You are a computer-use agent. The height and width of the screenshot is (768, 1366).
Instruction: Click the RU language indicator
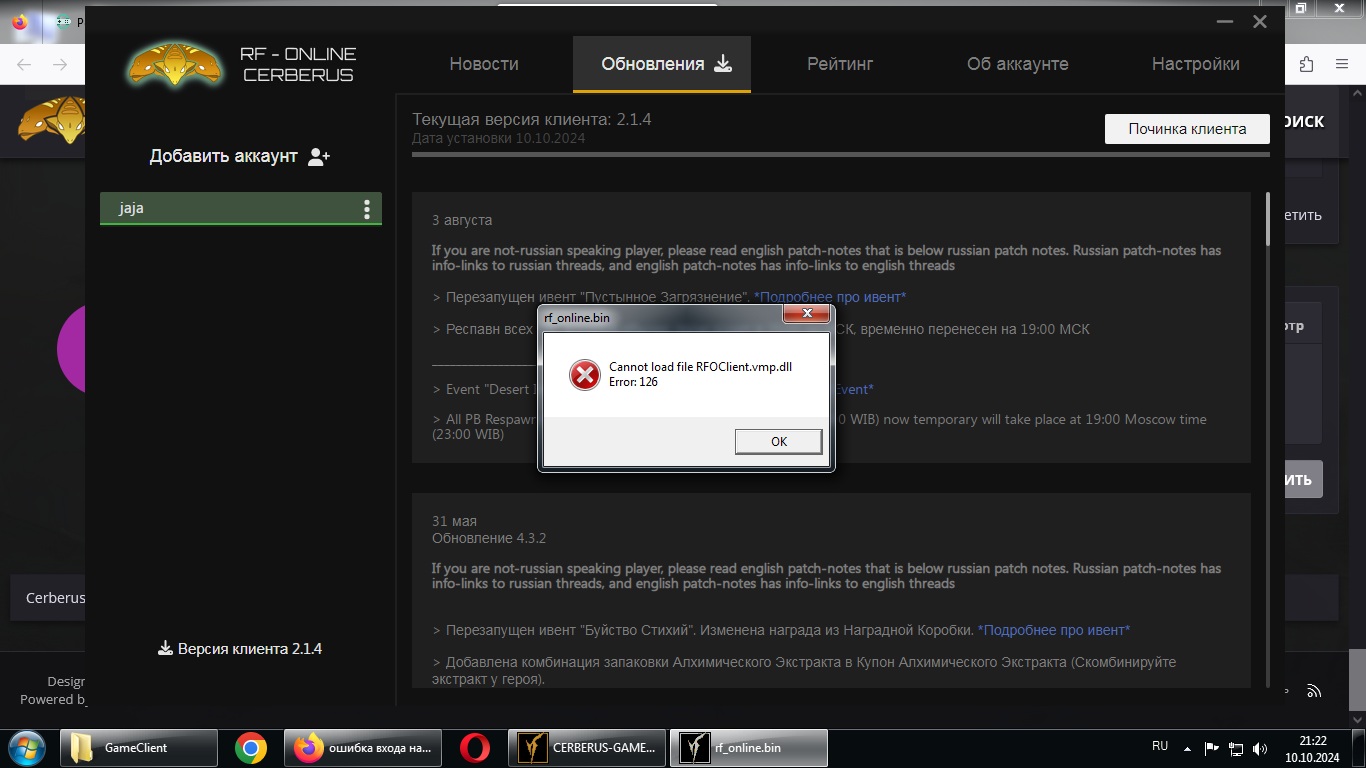click(x=1160, y=746)
